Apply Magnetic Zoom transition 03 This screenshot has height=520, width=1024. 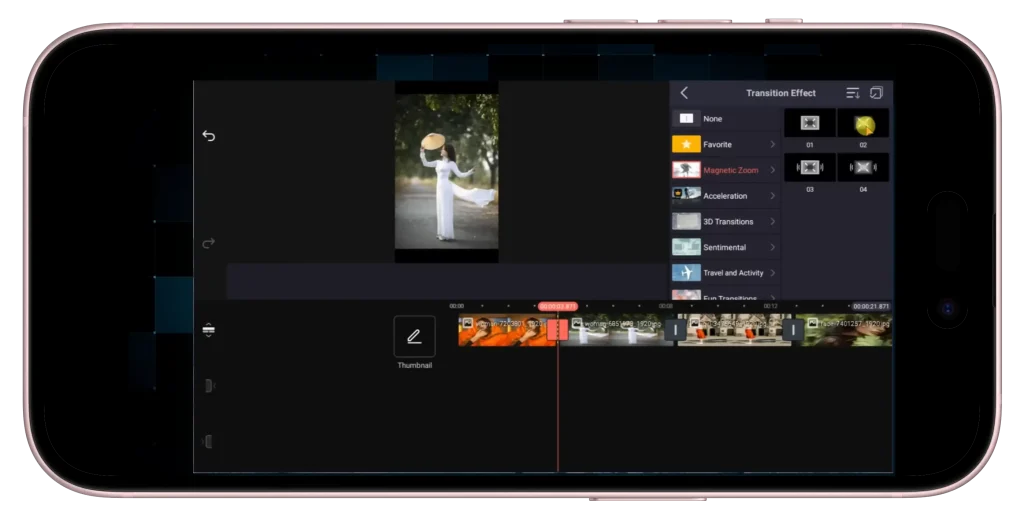(x=810, y=167)
